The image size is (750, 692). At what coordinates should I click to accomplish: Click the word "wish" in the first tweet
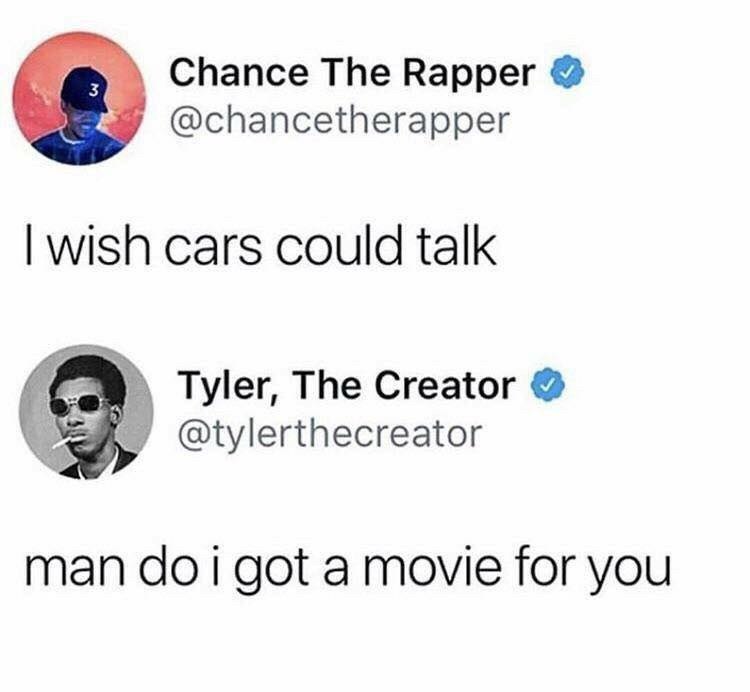pos(99,248)
